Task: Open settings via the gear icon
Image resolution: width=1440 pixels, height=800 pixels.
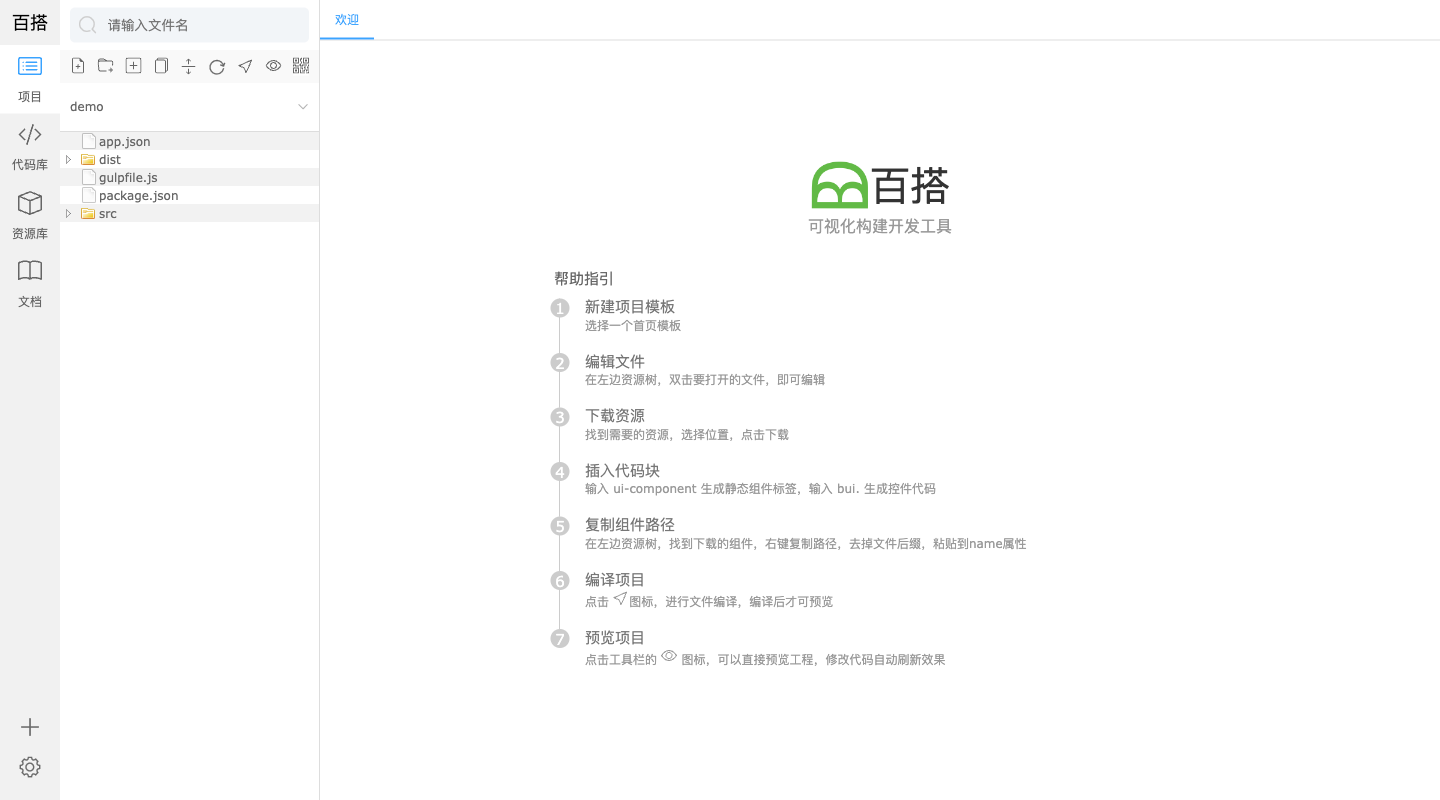Action: point(30,767)
